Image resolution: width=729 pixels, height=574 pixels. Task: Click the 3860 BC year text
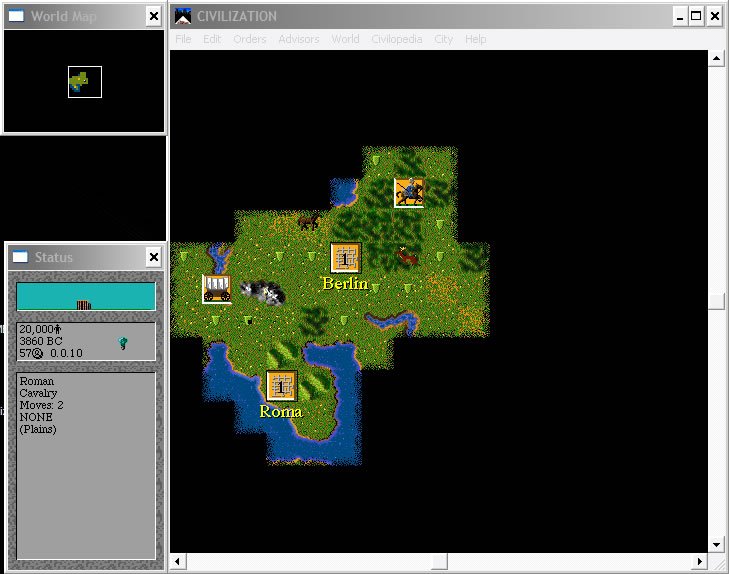(x=40, y=341)
